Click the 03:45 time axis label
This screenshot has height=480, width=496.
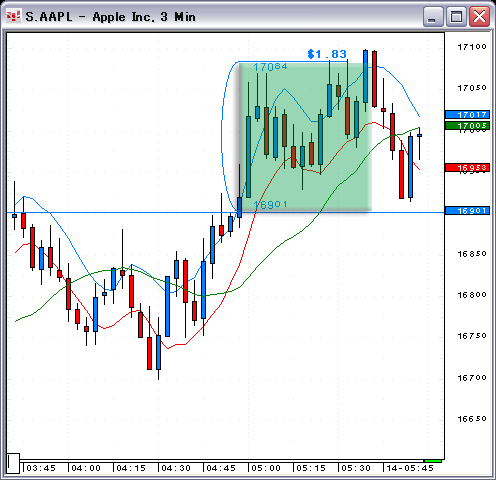41,468
